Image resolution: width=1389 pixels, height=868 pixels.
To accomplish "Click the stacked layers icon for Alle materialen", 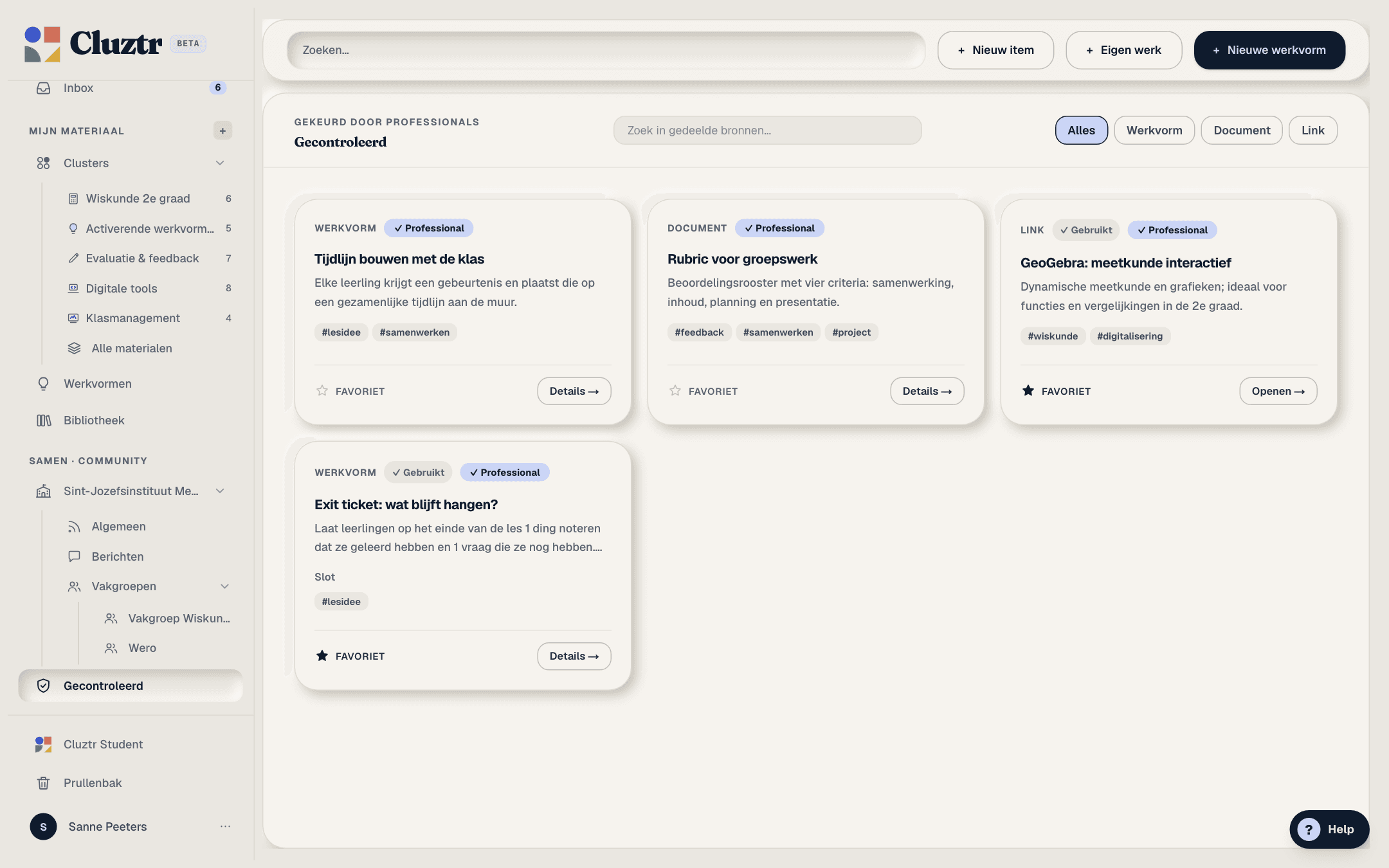I will tap(75, 348).
